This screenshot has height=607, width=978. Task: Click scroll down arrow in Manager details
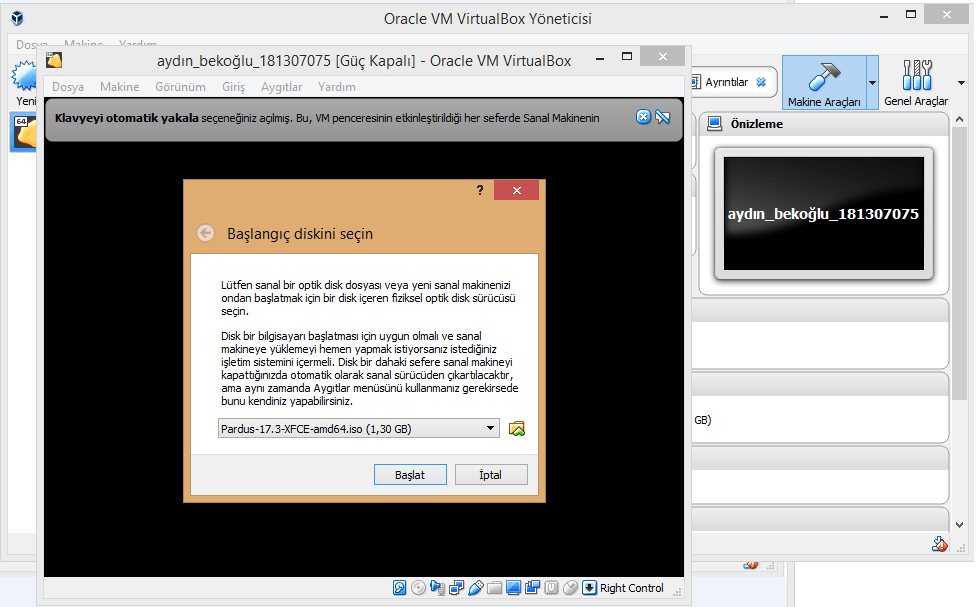[x=960, y=525]
